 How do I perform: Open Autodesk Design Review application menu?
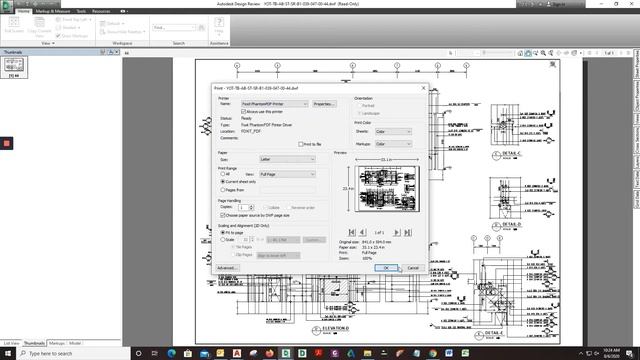coord(7,7)
